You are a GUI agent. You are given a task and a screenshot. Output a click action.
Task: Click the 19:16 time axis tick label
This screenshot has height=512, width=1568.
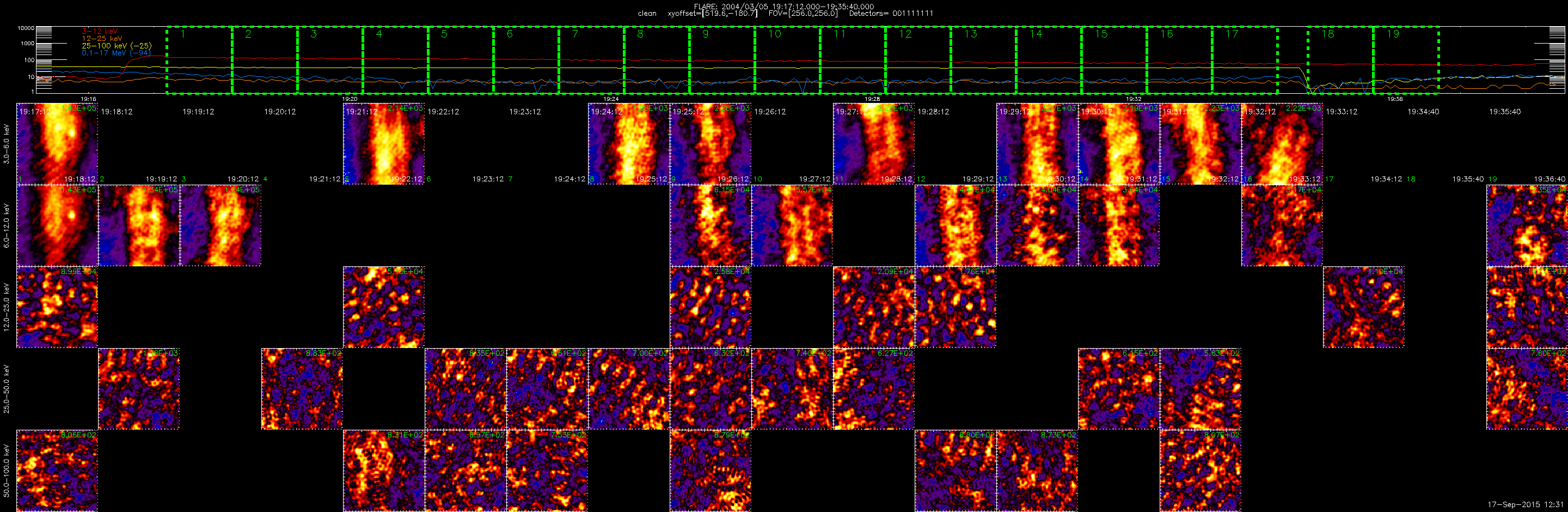88,99
